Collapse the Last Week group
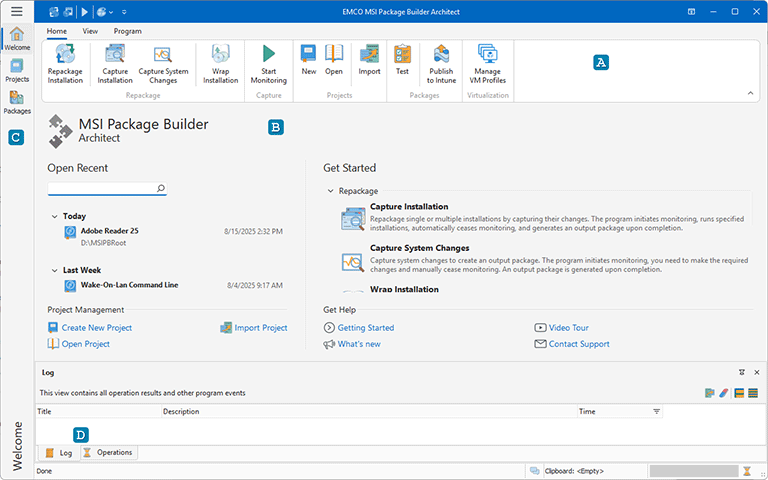The height and width of the screenshot is (480, 768). click(54, 270)
